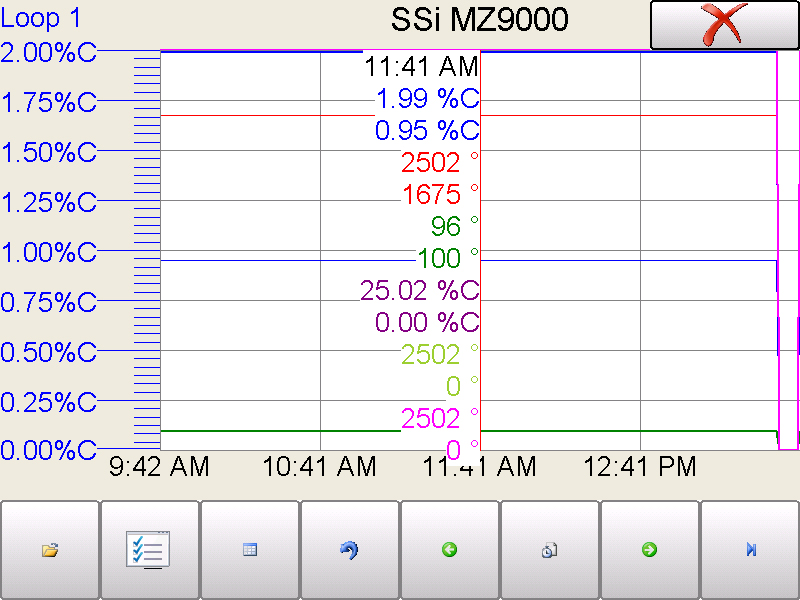Image resolution: width=800 pixels, height=600 pixels.
Task: Click the small table grid icon
Action: 250,550
